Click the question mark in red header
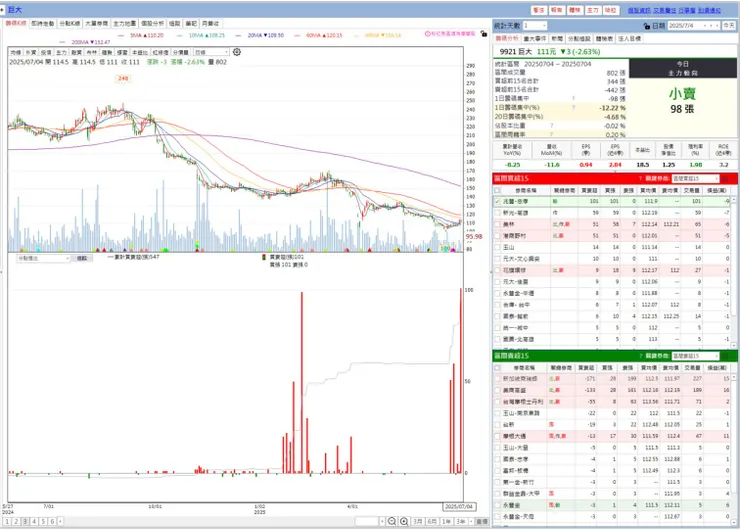Image resolution: width=740 pixels, height=530 pixels. pos(640,178)
